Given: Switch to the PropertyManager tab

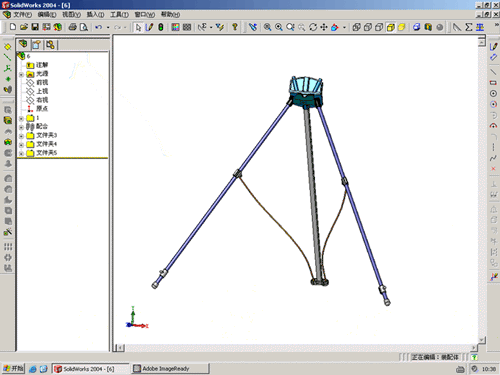Looking at the screenshot, I should point(36,45).
